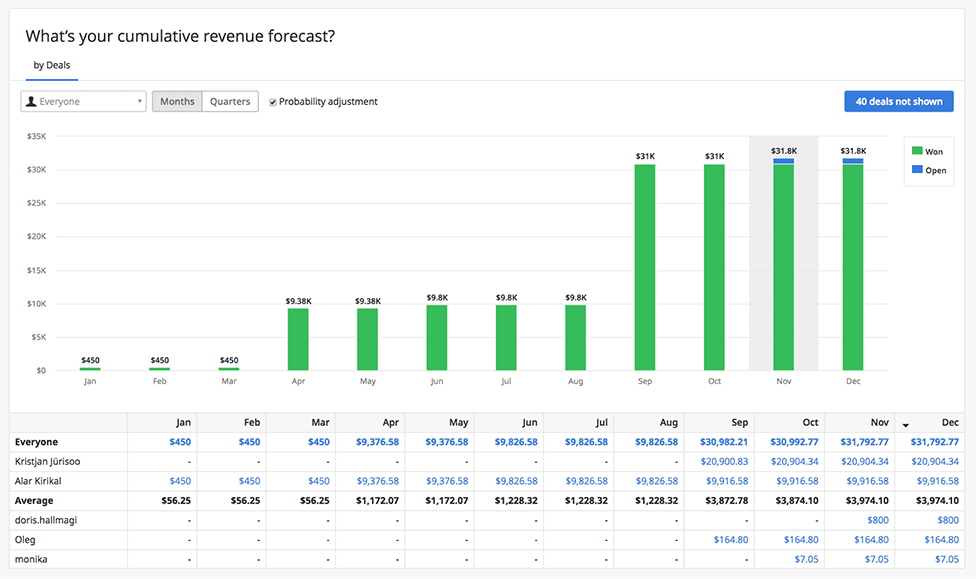Screen dimensions: 976x579
Task: Click the September bar in the chart
Action: [645, 267]
